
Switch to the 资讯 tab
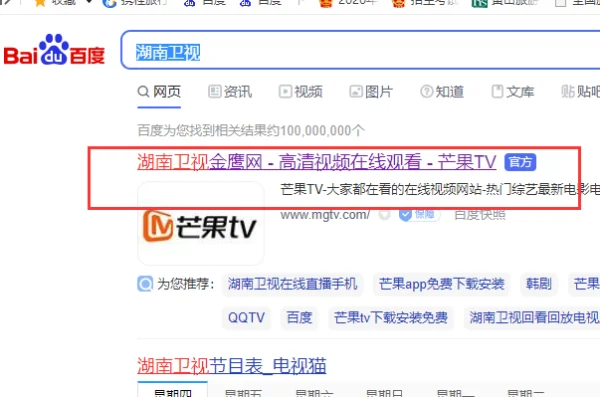[x=230, y=92]
